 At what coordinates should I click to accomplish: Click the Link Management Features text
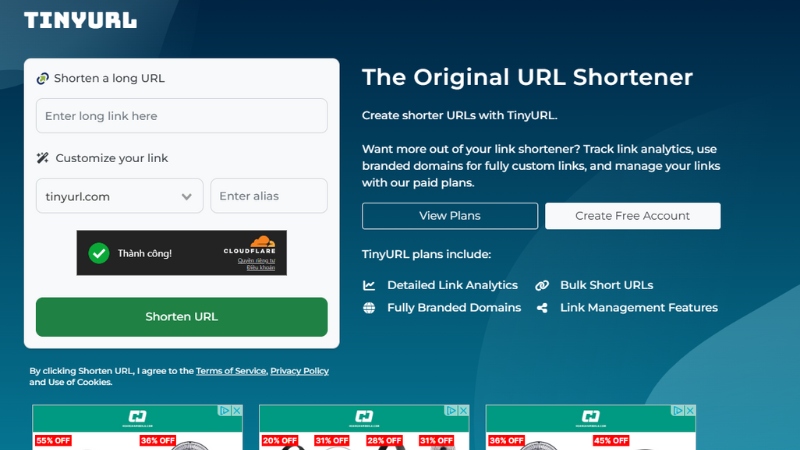(x=639, y=308)
